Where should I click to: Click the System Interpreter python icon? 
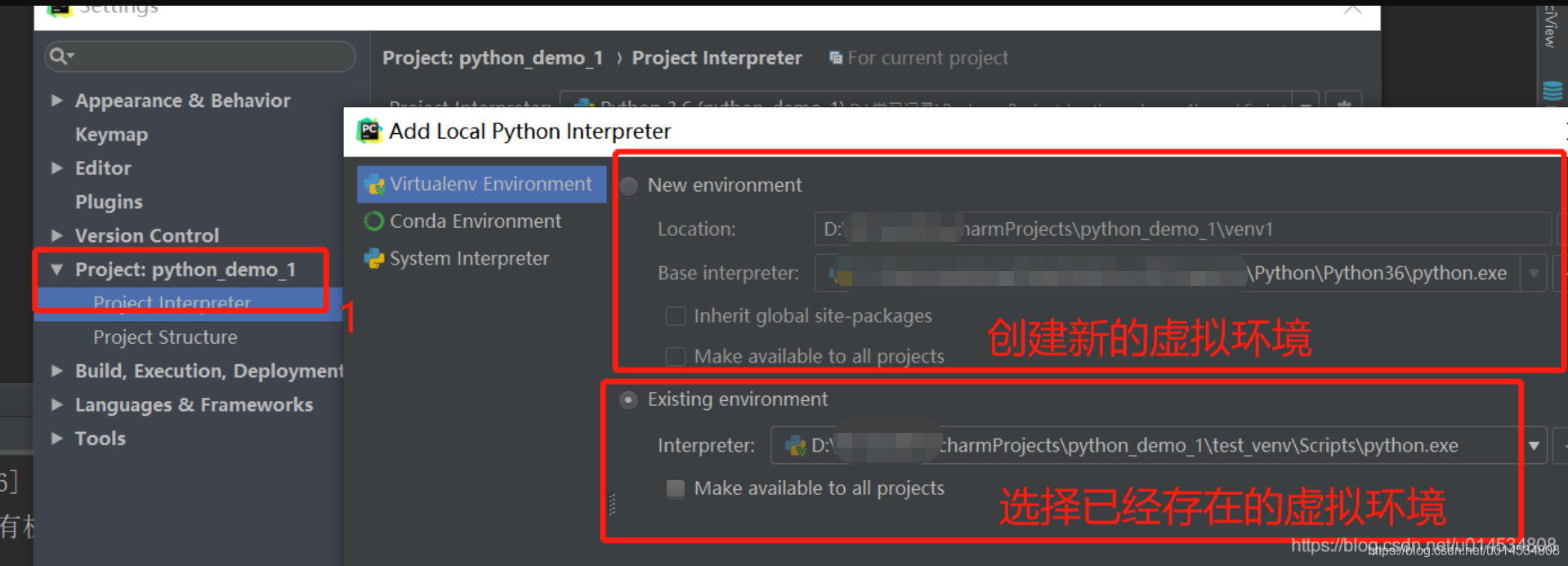(374, 259)
